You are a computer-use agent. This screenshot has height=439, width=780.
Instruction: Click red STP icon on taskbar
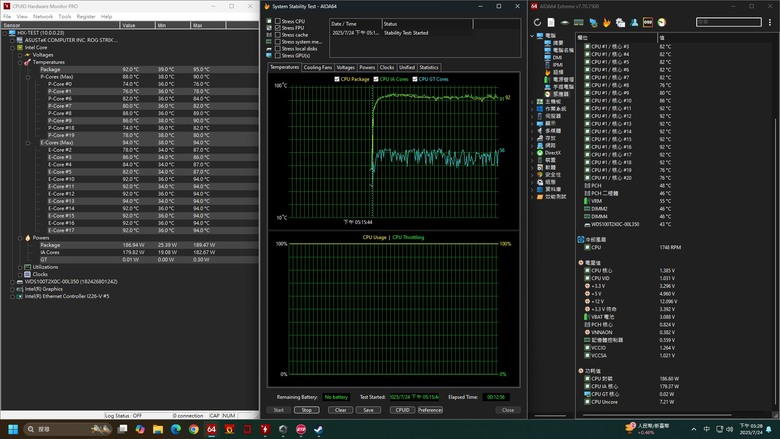(301, 429)
